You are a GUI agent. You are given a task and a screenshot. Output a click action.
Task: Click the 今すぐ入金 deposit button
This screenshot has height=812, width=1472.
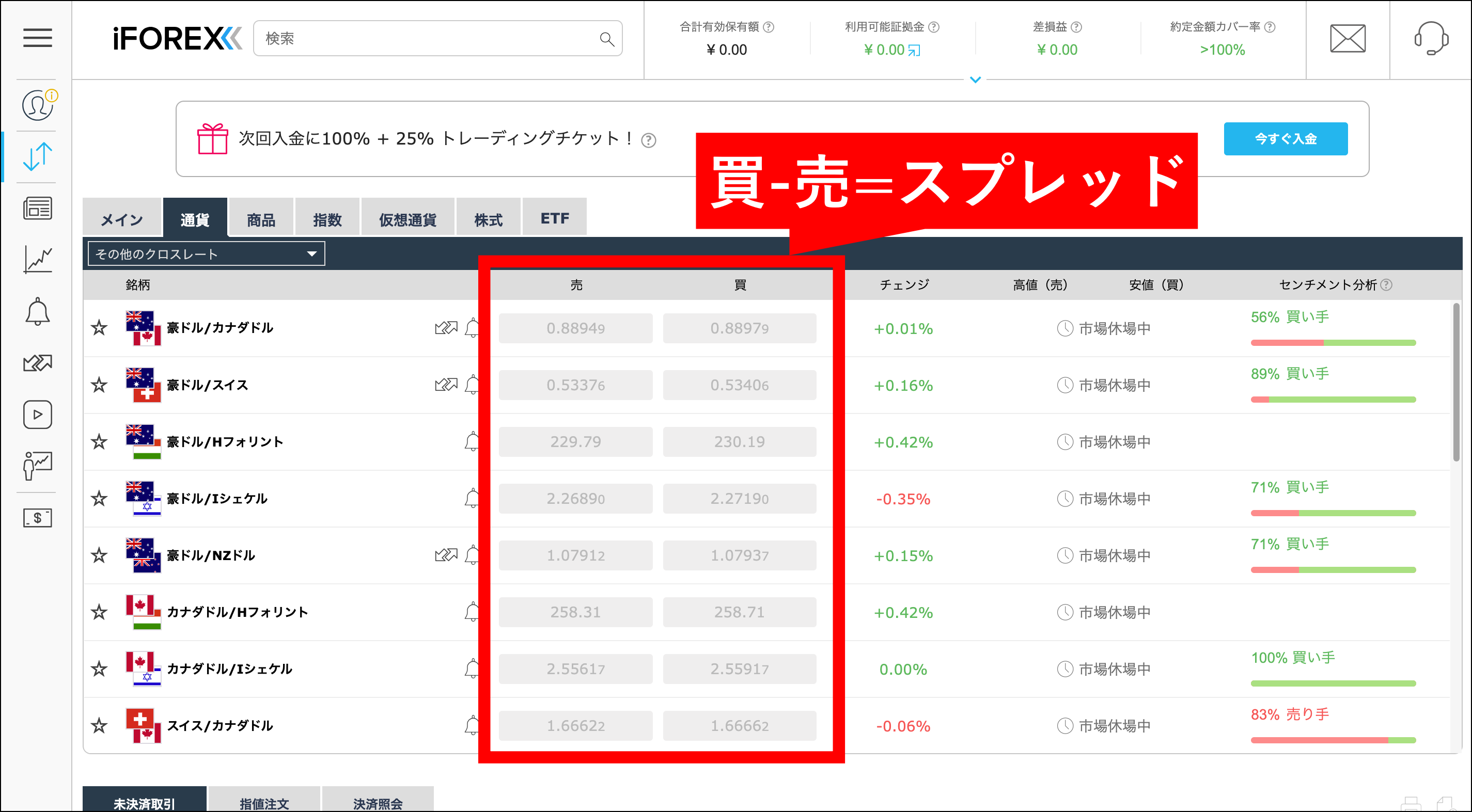pyautogui.click(x=1285, y=138)
